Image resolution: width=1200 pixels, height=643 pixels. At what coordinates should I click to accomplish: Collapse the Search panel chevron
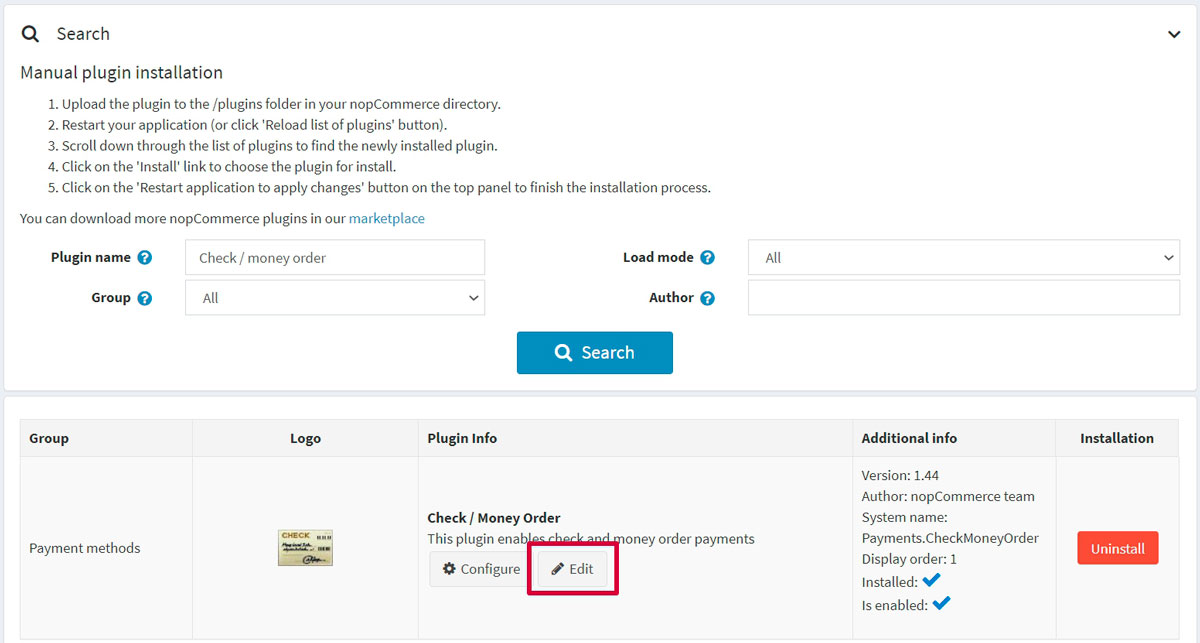click(x=1174, y=34)
